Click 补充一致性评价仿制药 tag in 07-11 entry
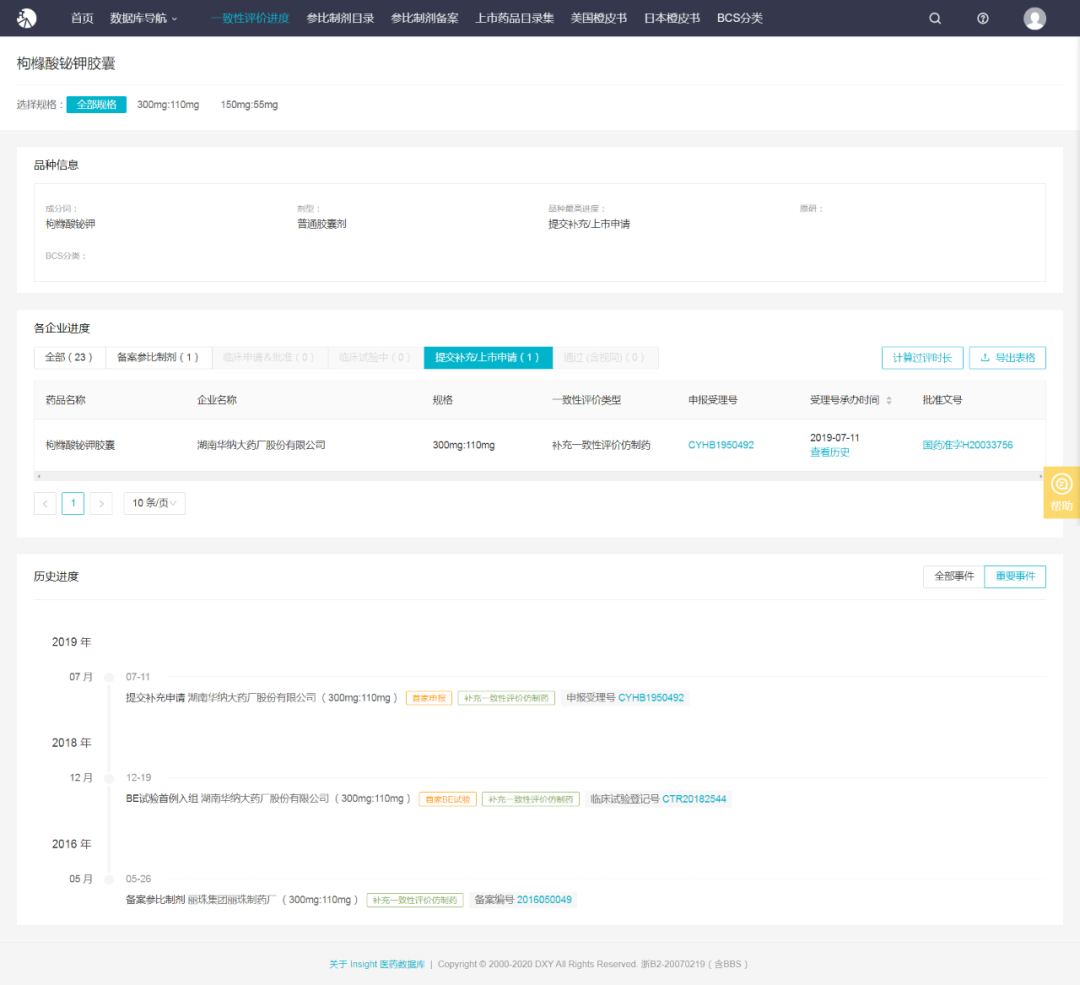Screen dimensions: 1080x985 pyautogui.click(x=506, y=698)
